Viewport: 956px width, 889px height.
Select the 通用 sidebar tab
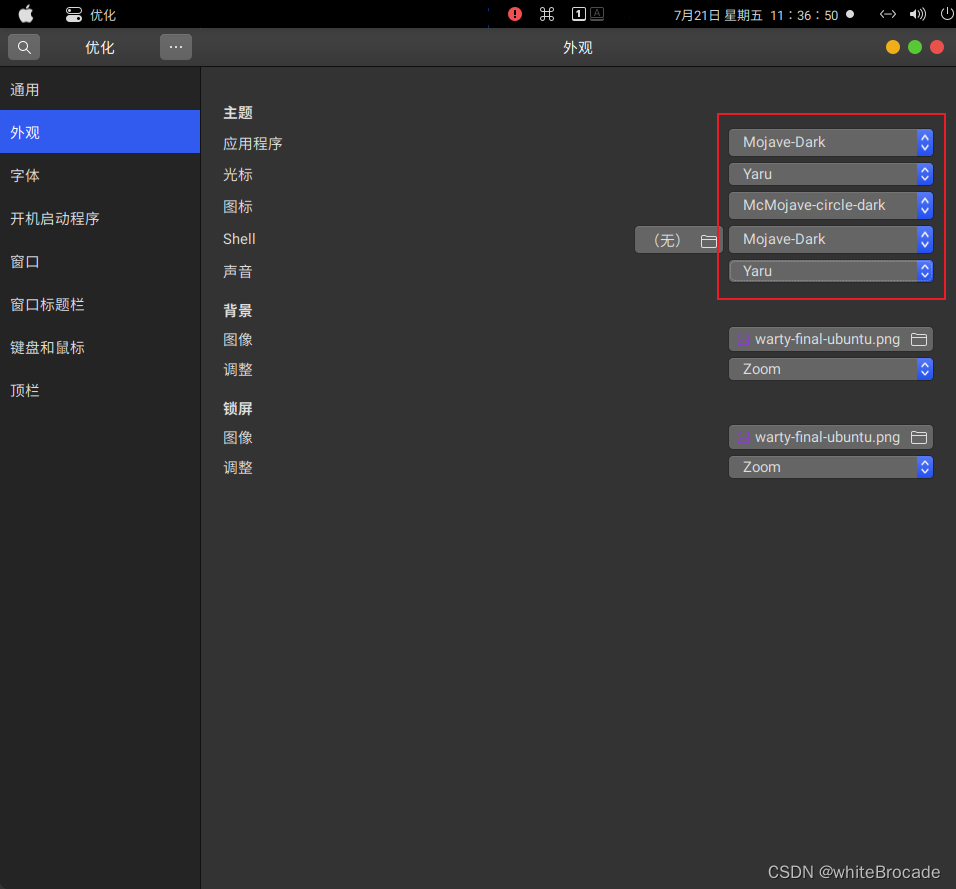coord(100,90)
